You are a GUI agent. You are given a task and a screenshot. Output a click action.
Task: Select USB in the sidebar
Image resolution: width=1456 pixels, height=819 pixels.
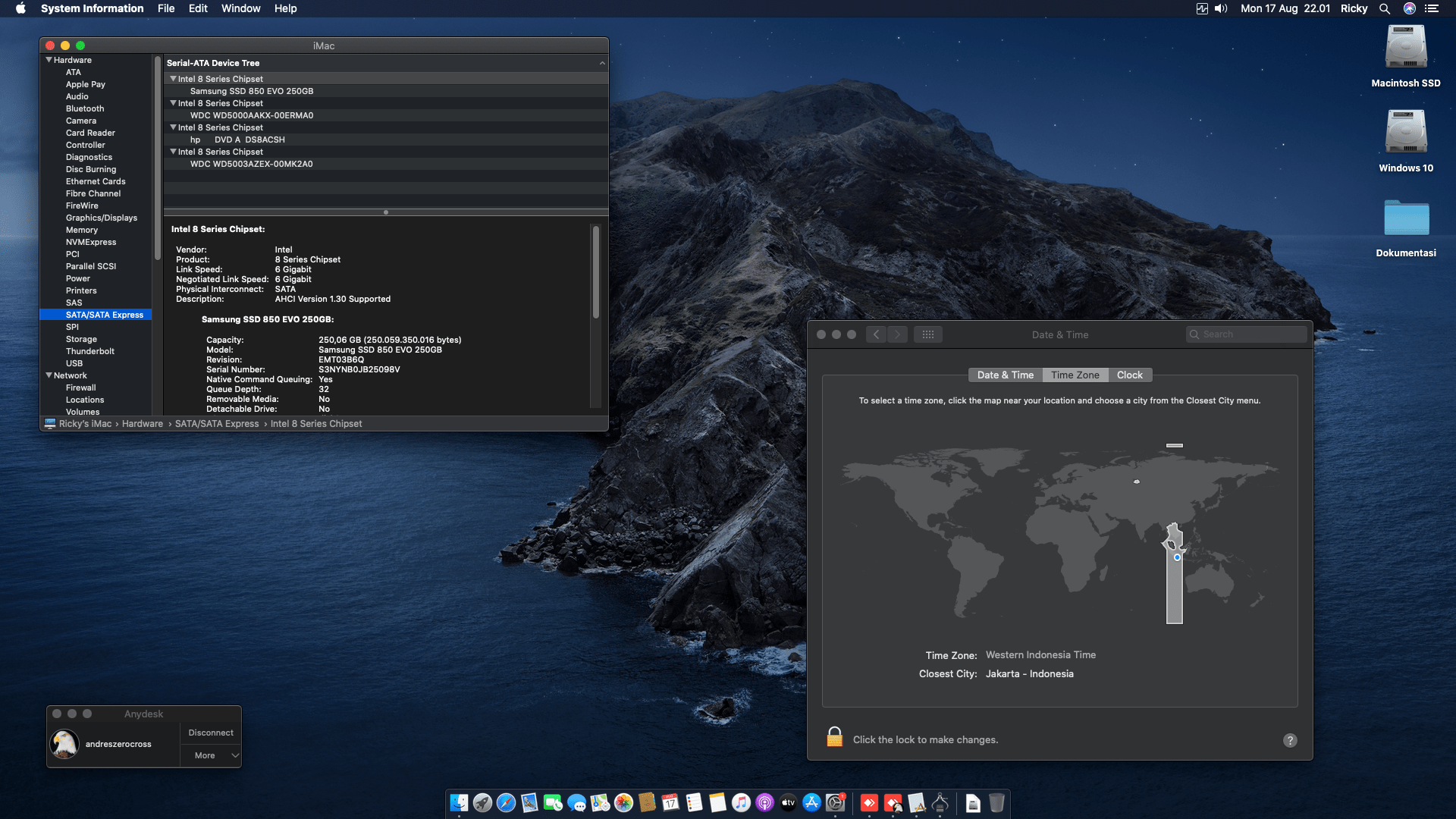(74, 363)
